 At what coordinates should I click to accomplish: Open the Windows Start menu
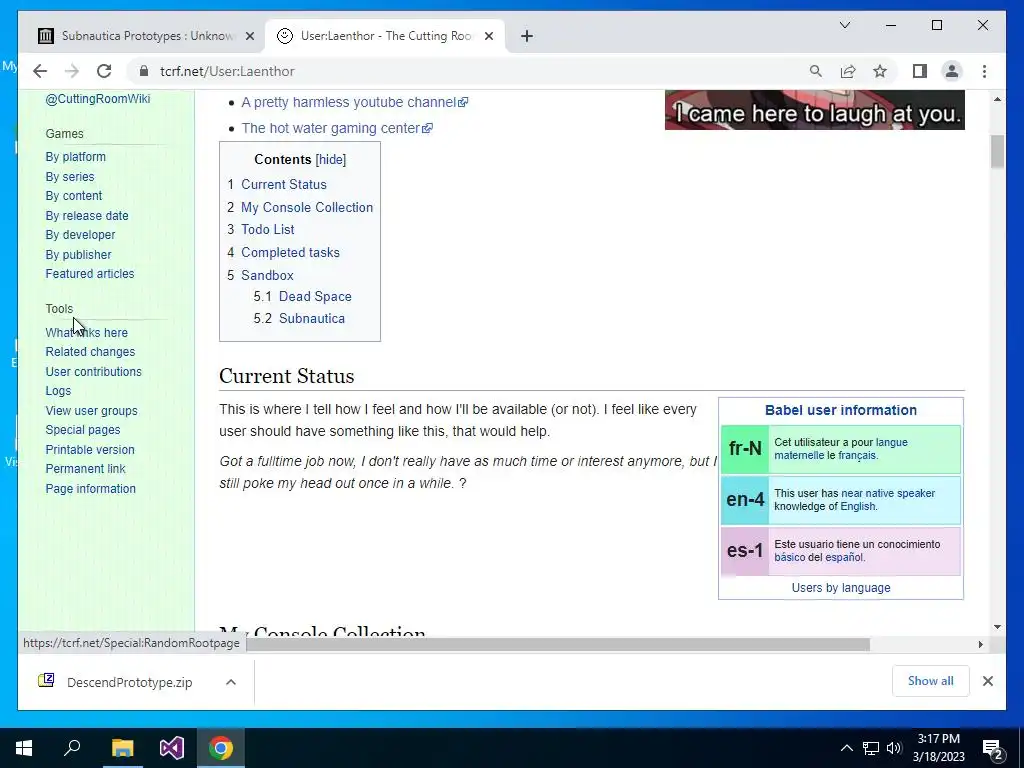tap(24, 748)
